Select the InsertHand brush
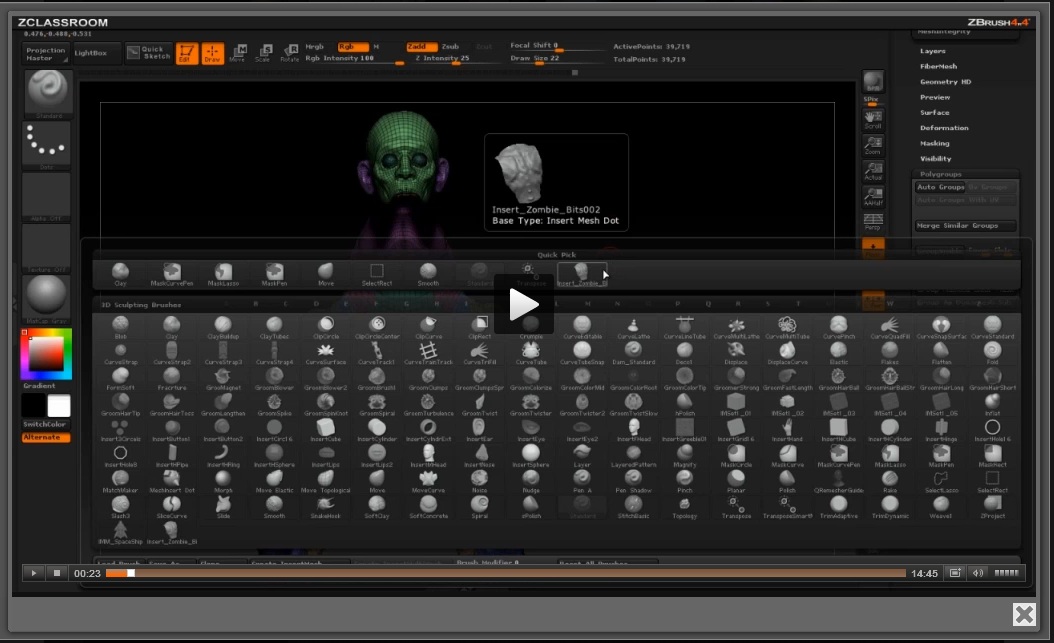The height and width of the screenshot is (643, 1054). [x=787, y=430]
